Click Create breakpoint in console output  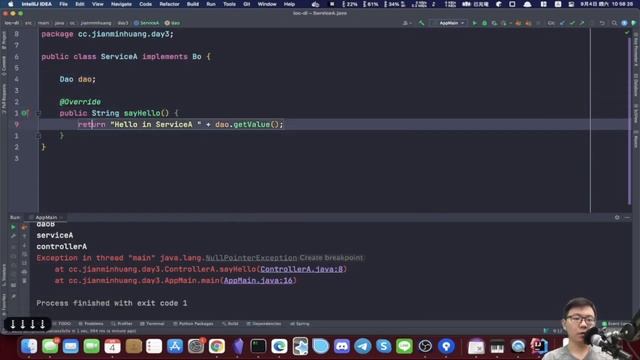(x=331, y=258)
